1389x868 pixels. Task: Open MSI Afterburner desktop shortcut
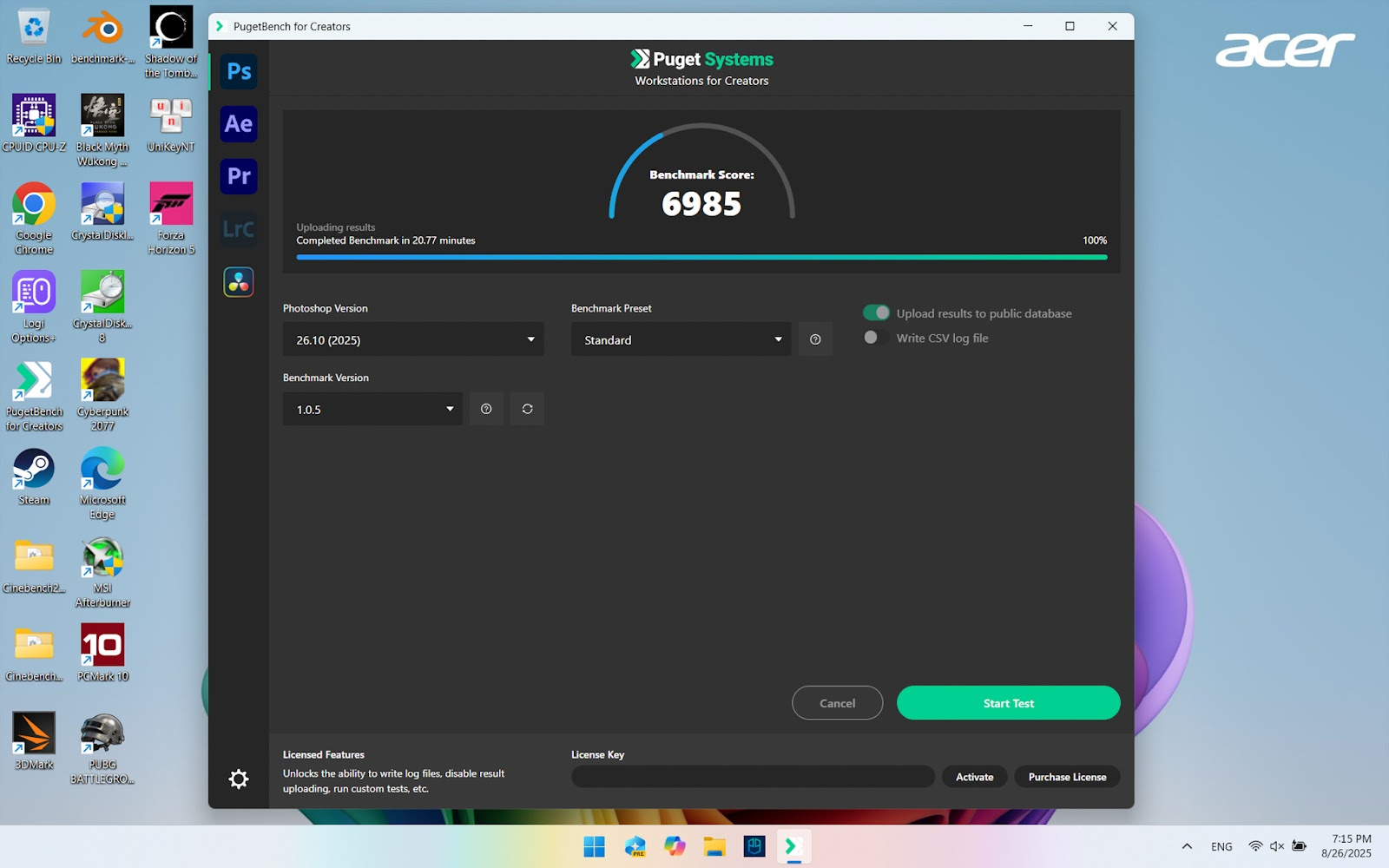click(x=102, y=572)
